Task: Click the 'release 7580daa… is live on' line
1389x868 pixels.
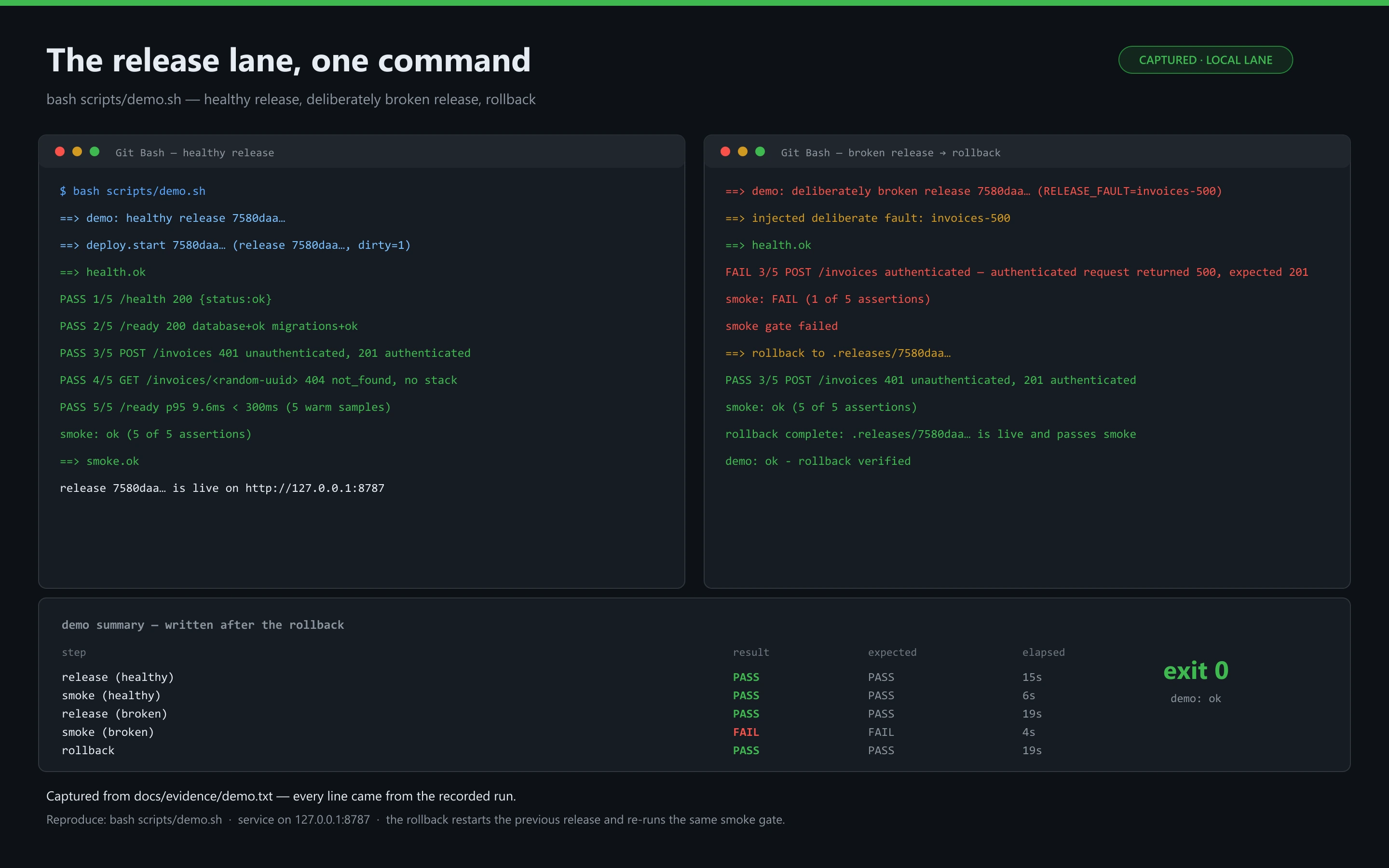Action: click(x=222, y=488)
